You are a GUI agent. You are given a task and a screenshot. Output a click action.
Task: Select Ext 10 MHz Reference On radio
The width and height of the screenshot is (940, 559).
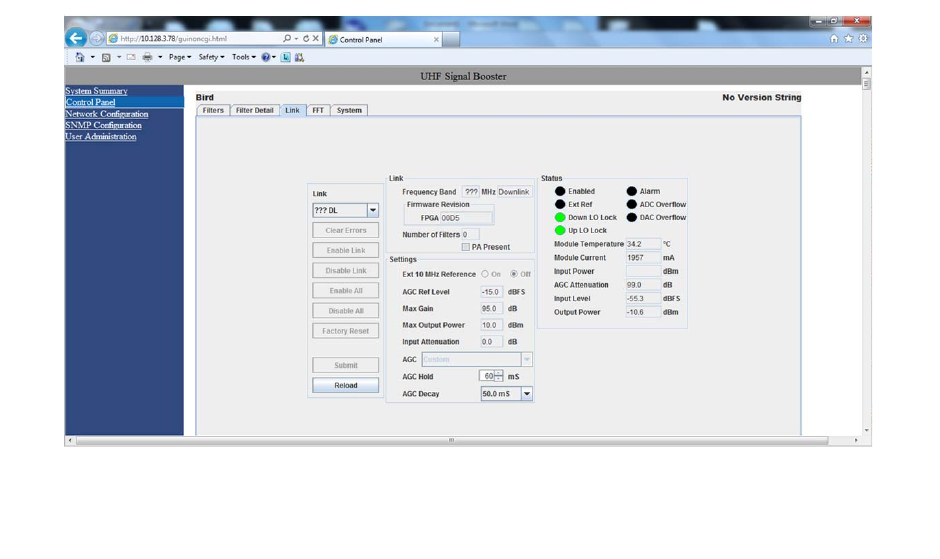click(x=484, y=274)
